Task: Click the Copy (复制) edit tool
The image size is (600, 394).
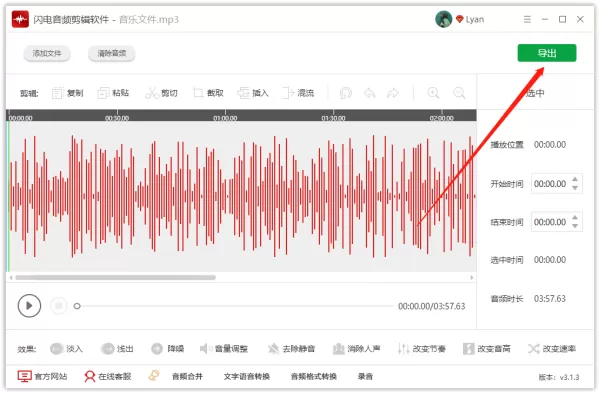Action: tap(68, 93)
